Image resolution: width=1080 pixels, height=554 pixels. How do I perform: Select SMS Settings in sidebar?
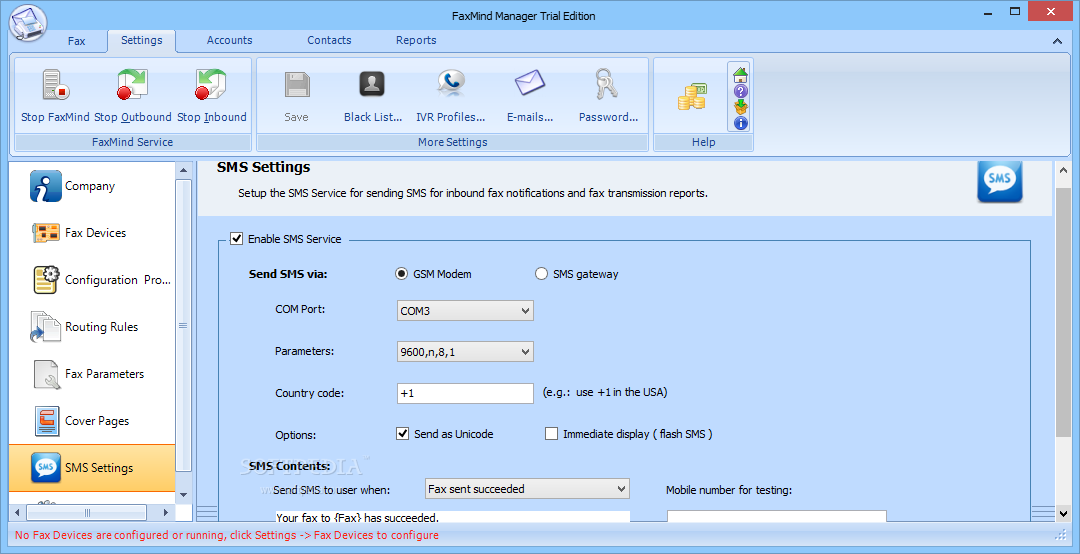coord(92,468)
